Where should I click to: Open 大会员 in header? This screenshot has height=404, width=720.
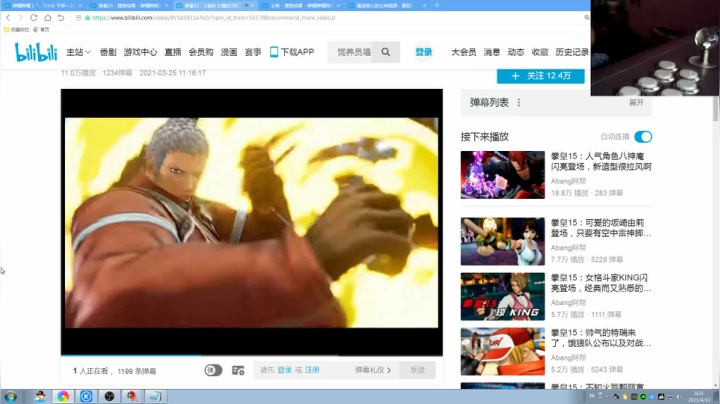(463, 52)
